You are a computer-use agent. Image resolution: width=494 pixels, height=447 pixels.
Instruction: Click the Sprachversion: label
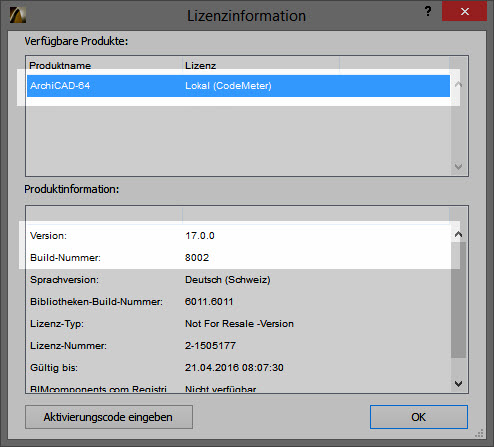coord(64,280)
